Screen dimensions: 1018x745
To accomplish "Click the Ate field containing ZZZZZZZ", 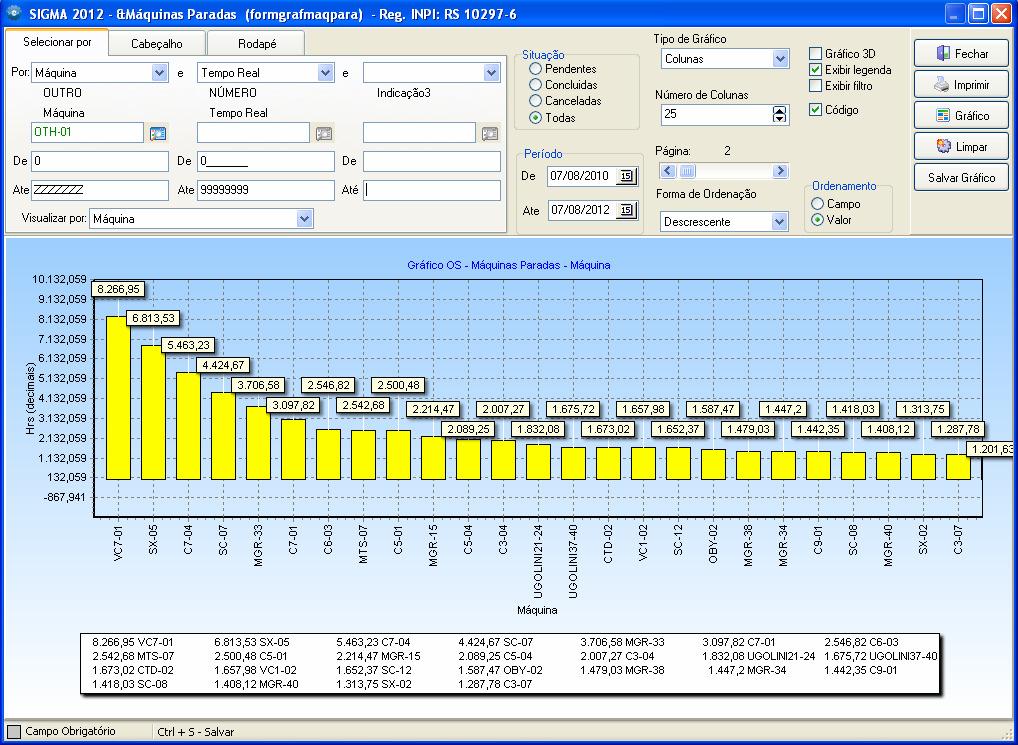I will 100,190.
